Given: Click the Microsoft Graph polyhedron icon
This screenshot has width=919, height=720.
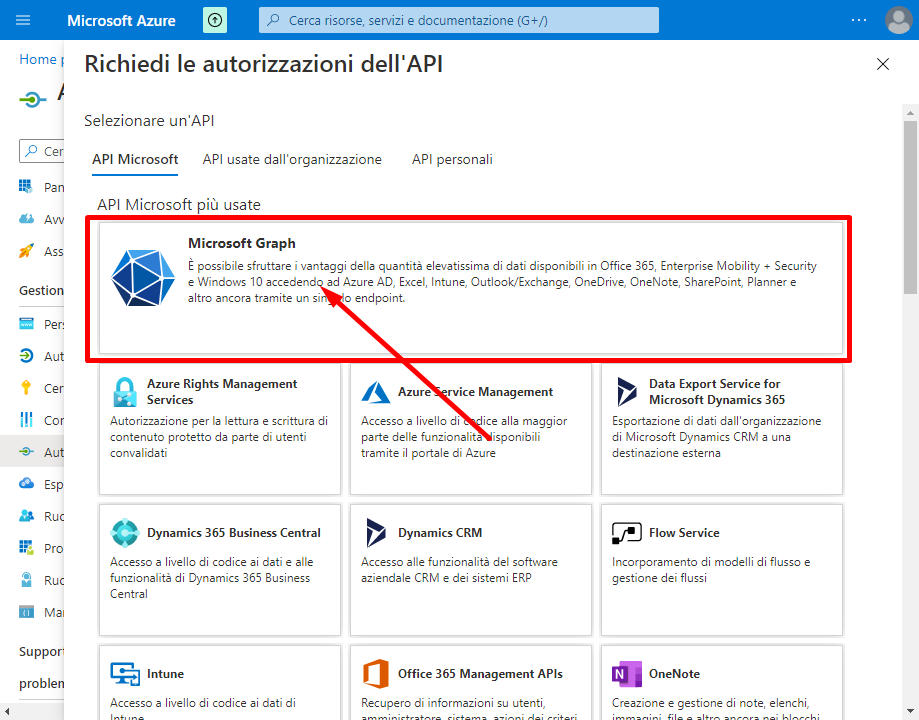Looking at the screenshot, I should click(x=143, y=278).
